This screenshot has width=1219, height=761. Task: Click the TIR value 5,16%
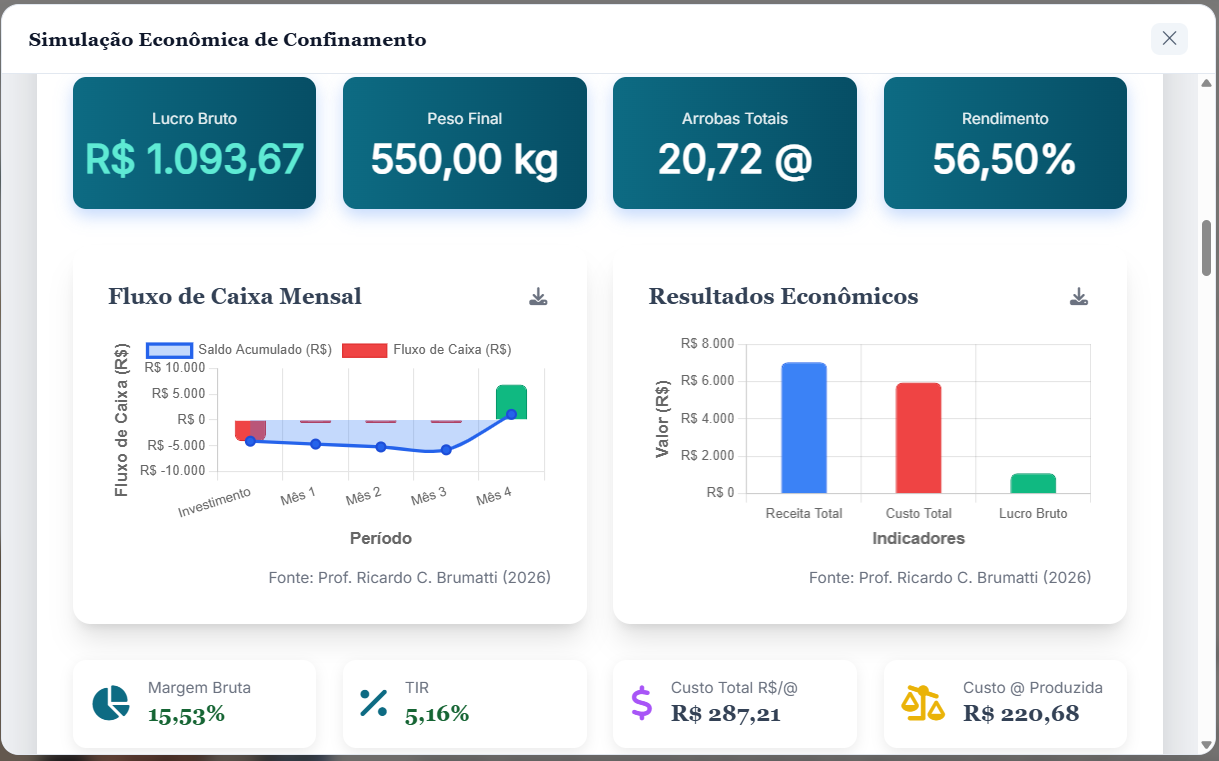click(x=437, y=714)
